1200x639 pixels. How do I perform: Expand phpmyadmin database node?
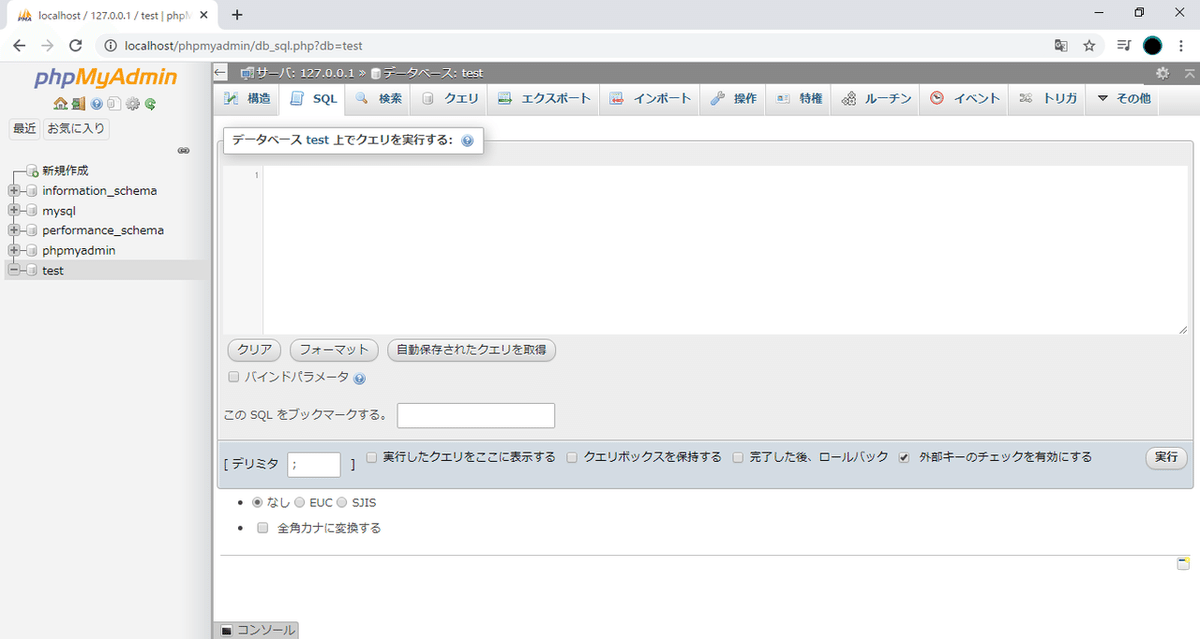[13, 251]
